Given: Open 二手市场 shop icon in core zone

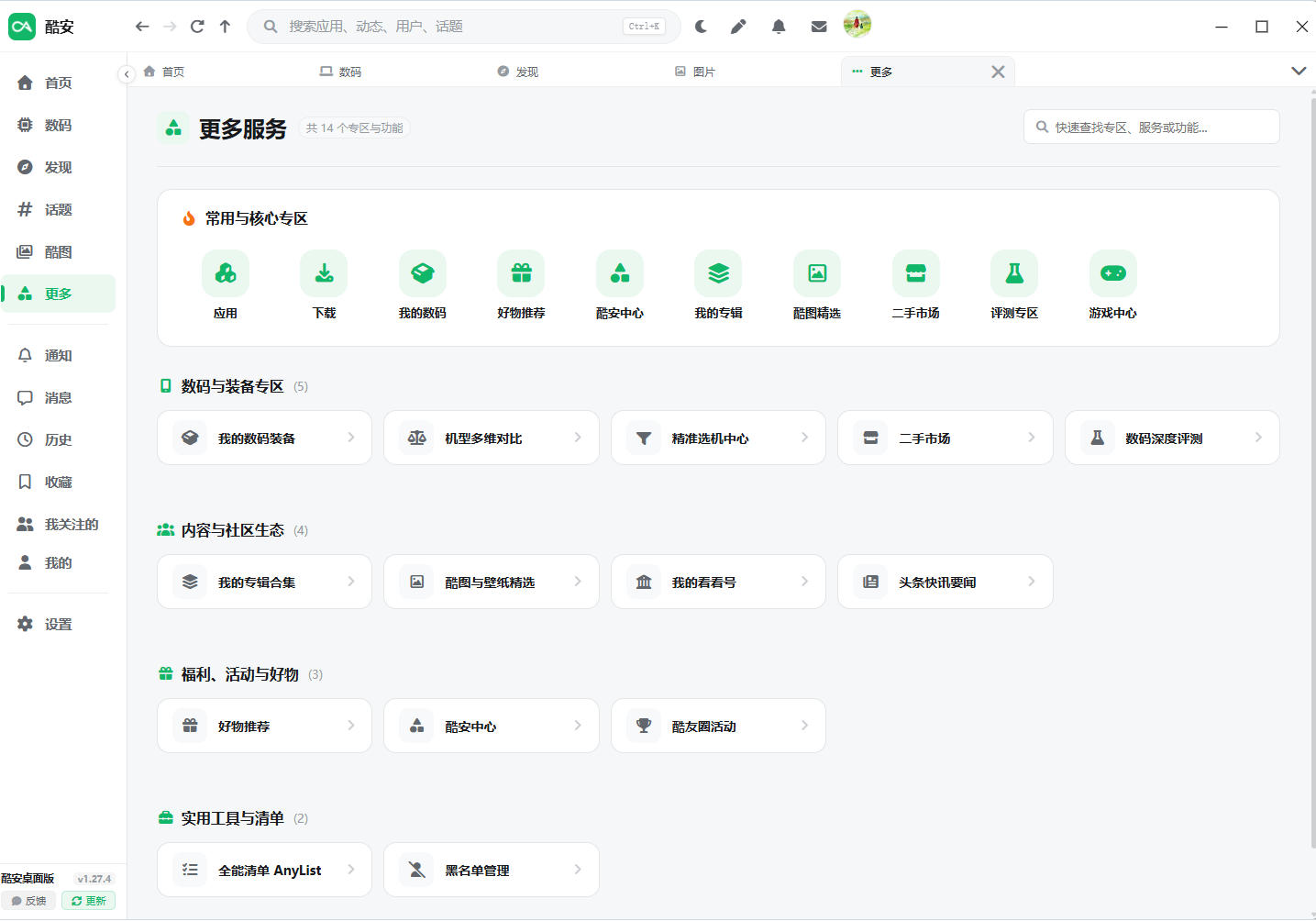Looking at the screenshot, I should pos(916,273).
